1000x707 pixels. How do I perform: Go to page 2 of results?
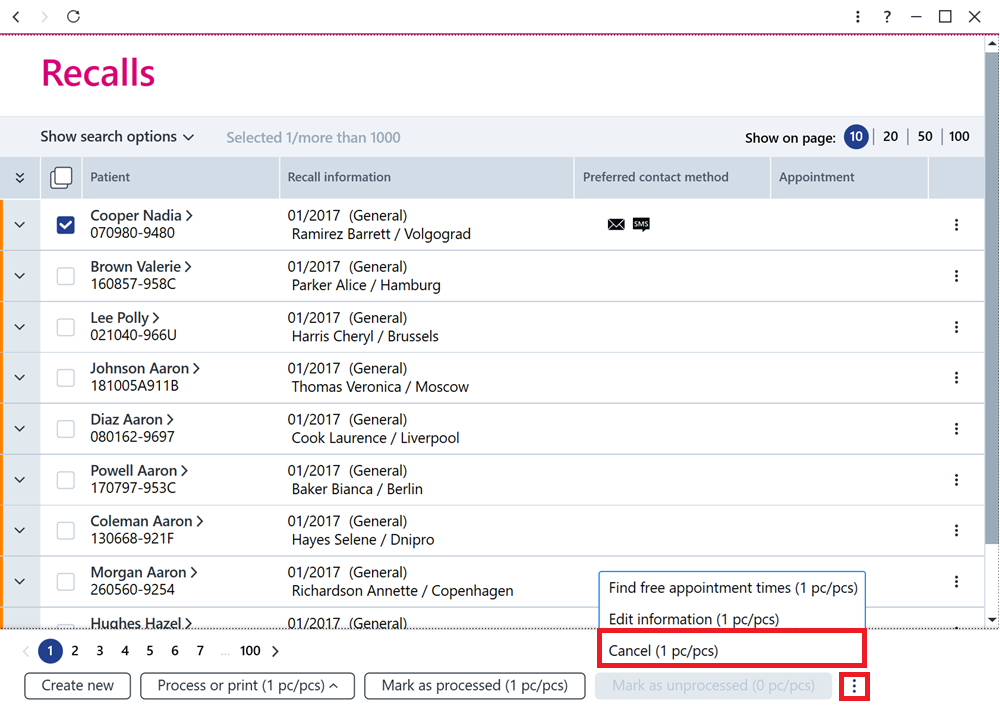click(75, 651)
